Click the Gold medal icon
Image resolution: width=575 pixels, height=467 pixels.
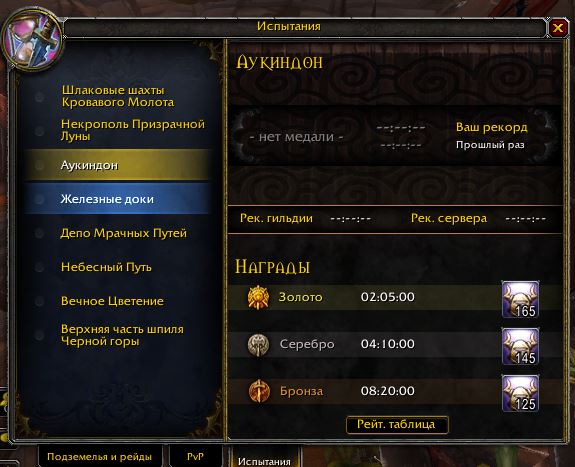pyautogui.click(x=258, y=297)
